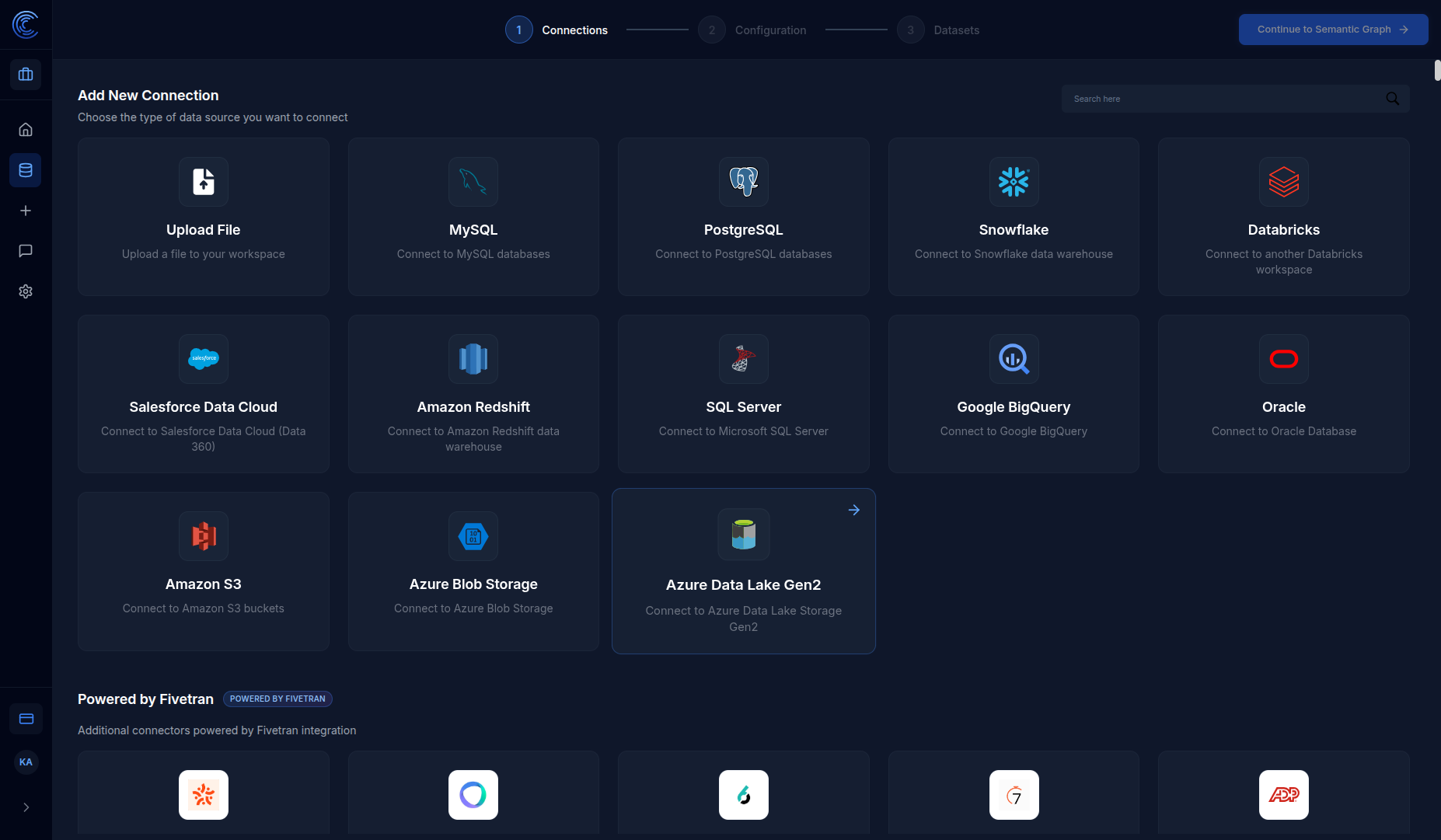Click the number 7 Fivetran connector icon
This screenshot has height=840, width=1441.
[x=1014, y=795]
